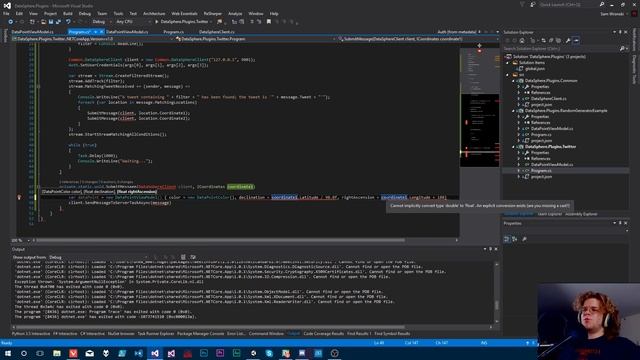Screen dimensions: 640x360
Task: Open Visual Studio Code from taskbar
Action: (x=138, y=353)
